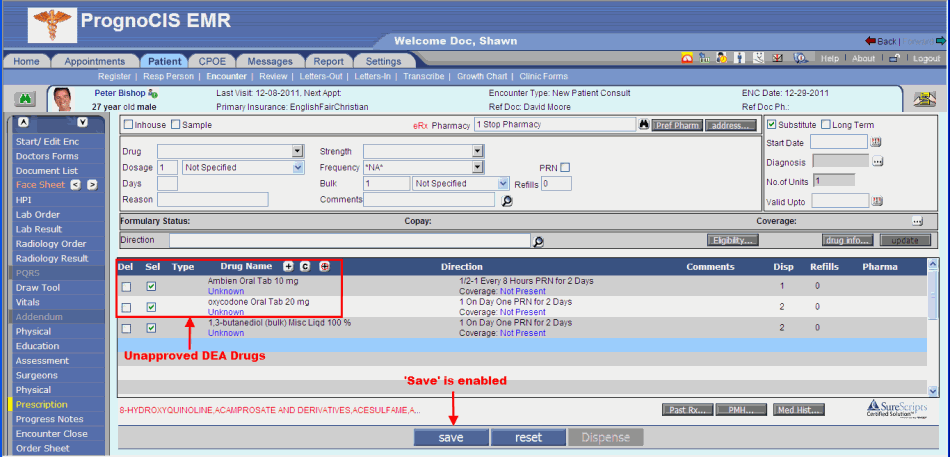Click the SureScripts certified logo
The image size is (950, 457).
pyautogui.click(x=899, y=409)
